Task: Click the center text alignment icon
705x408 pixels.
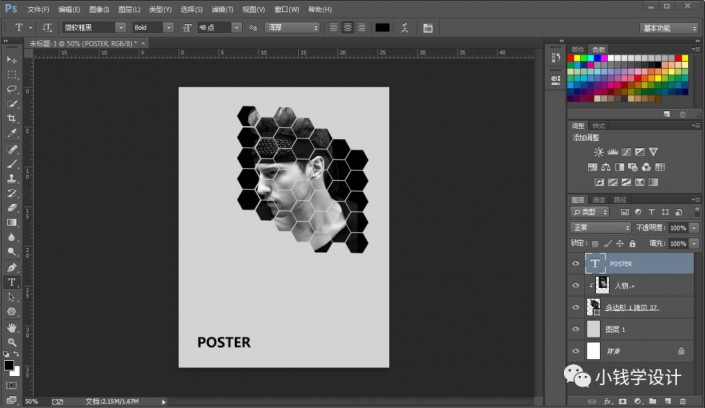Action: click(346, 27)
